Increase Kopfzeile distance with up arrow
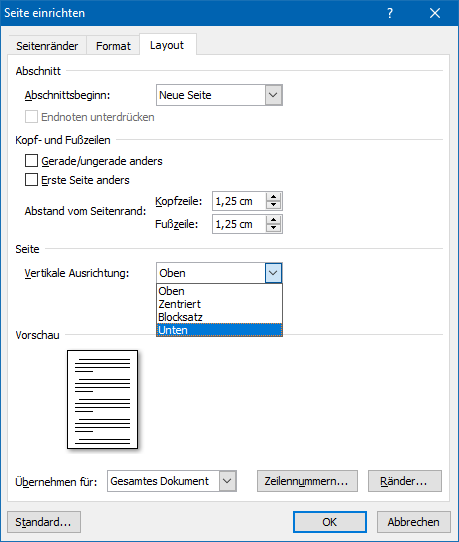Screen dimensions: 459x542 click(x=273, y=197)
